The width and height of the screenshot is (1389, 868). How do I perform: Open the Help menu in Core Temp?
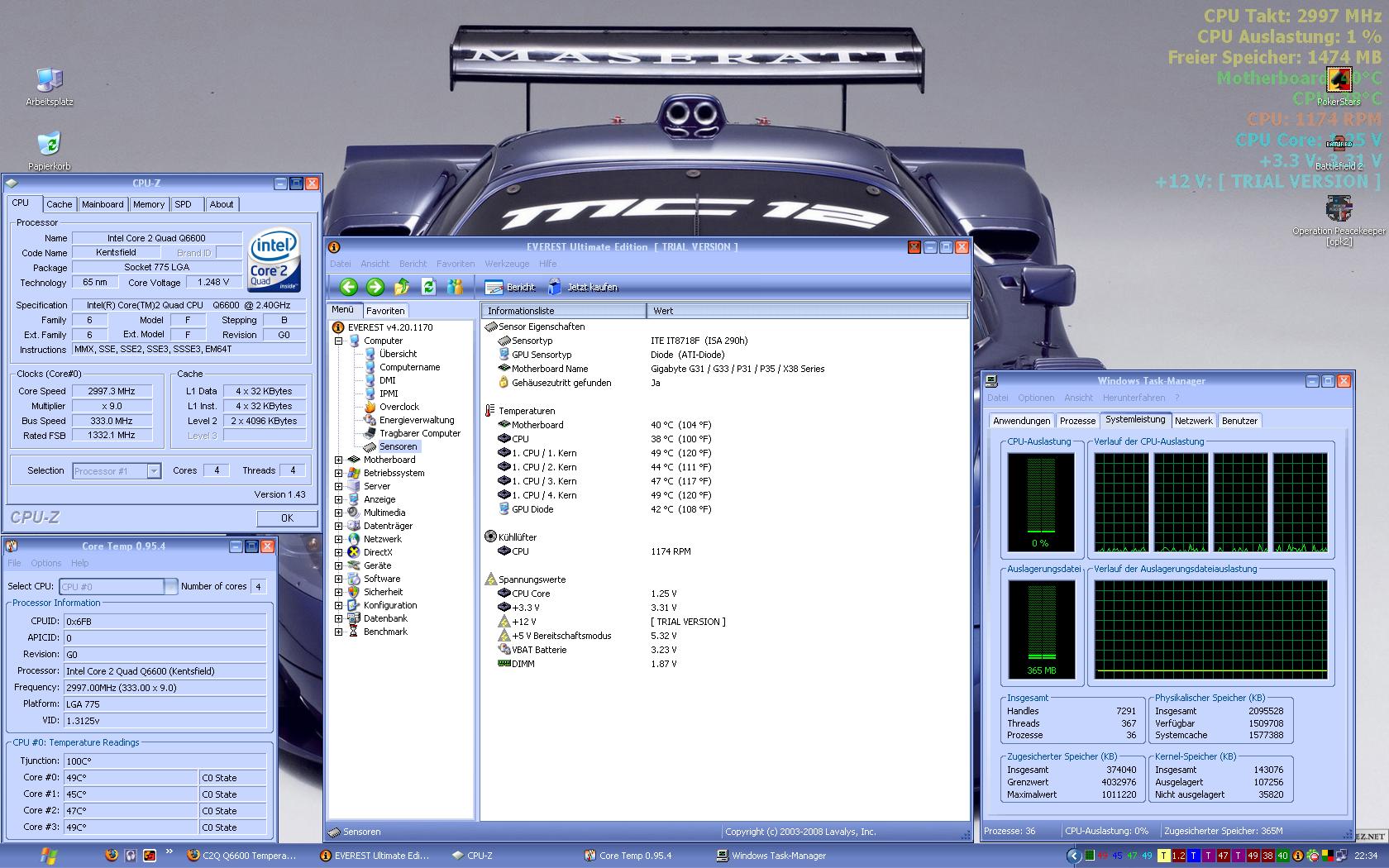click(79, 563)
